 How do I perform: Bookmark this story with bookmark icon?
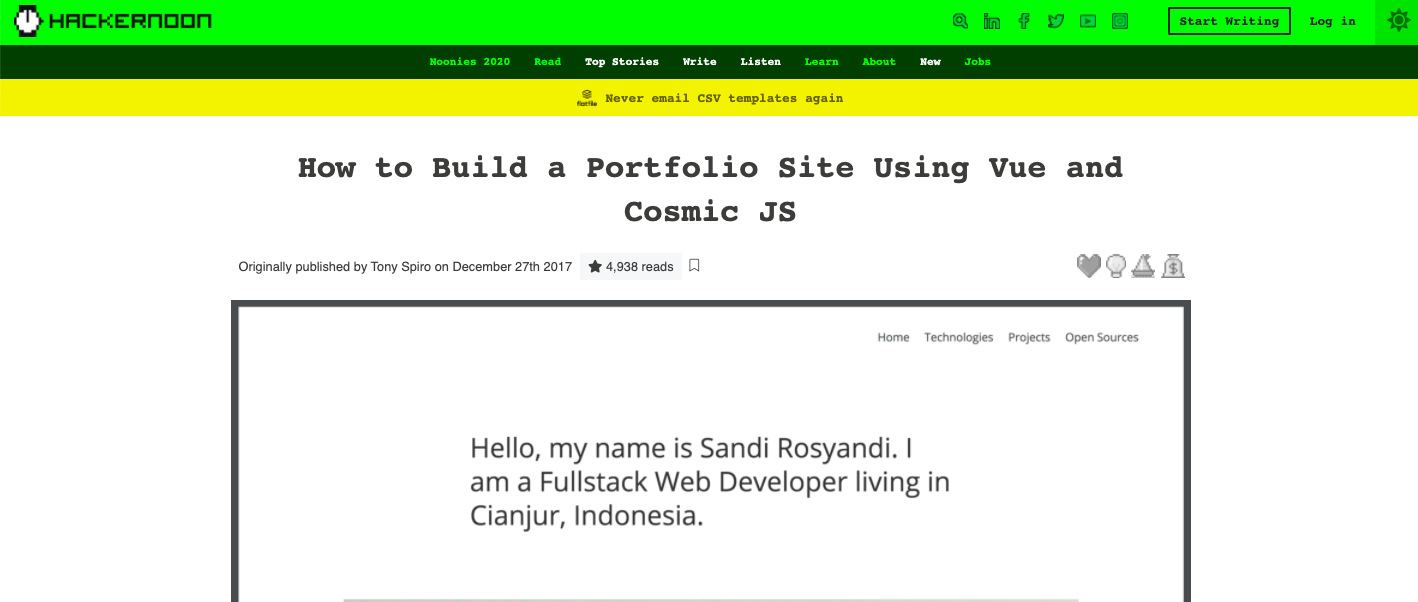(694, 266)
